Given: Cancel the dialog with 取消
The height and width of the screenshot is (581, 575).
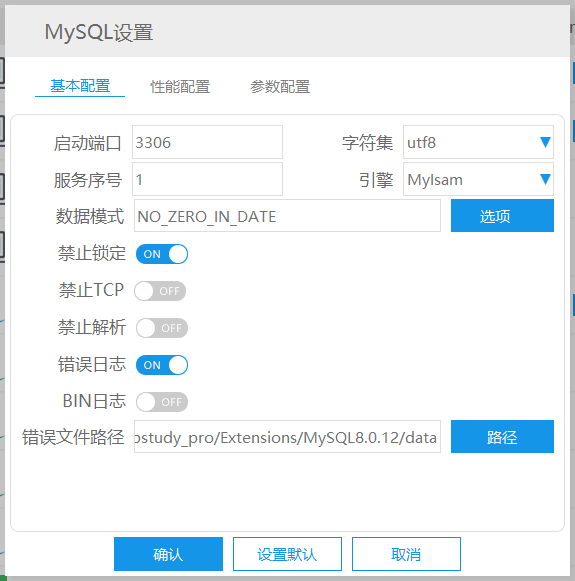Looking at the screenshot, I should pos(406,554).
